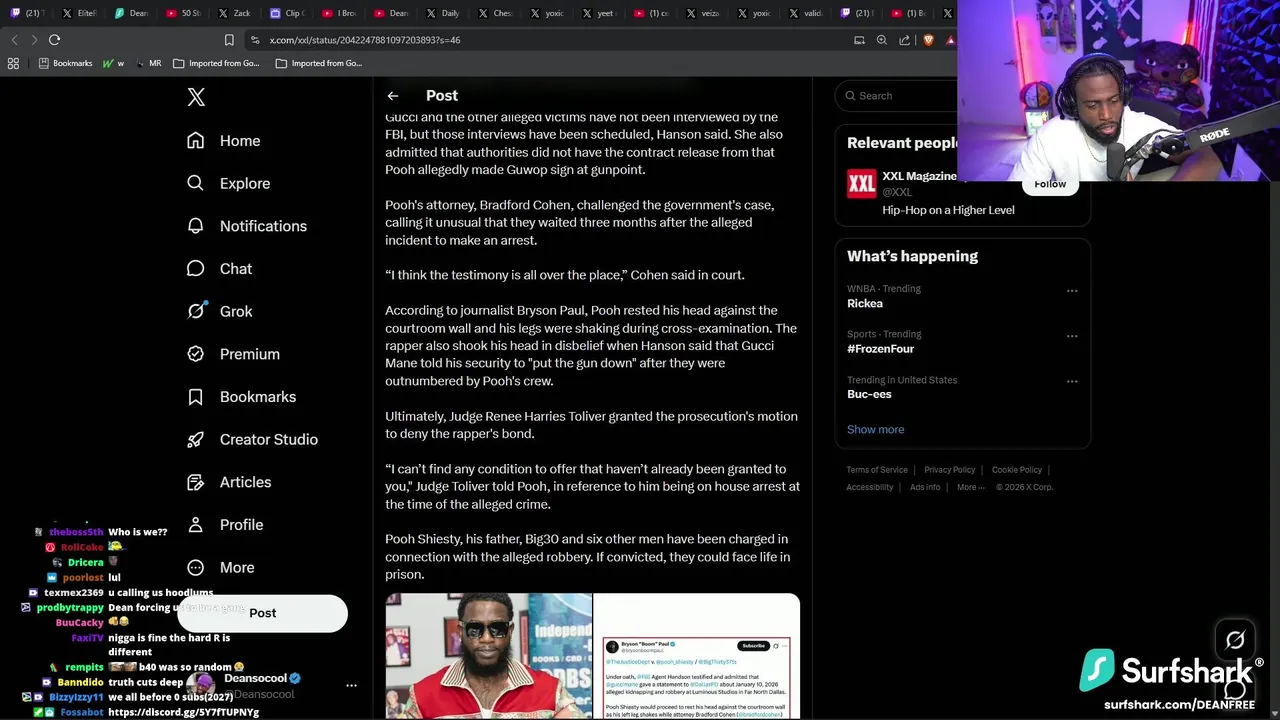Screen dimensions: 1280x720
Task: Click the Profile person icon
Action: (x=196, y=524)
